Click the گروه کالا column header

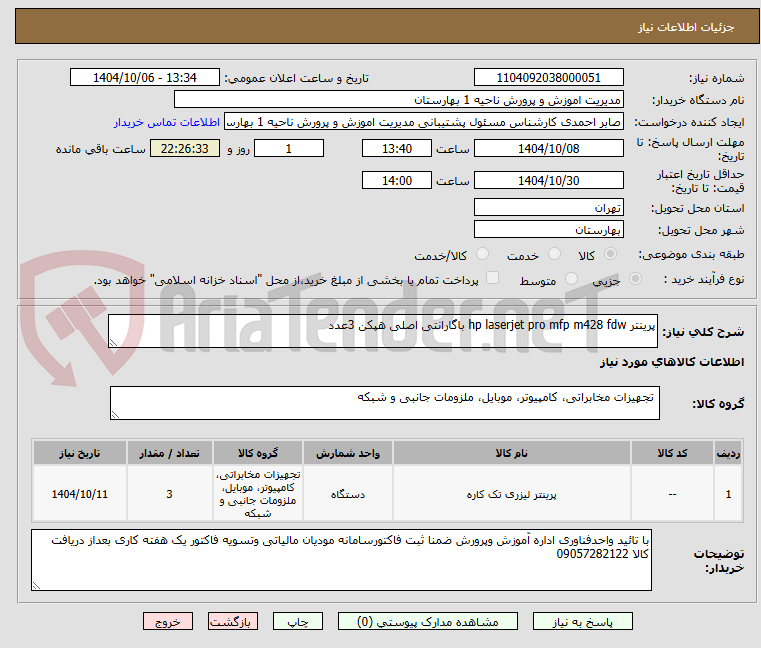(x=258, y=453)
